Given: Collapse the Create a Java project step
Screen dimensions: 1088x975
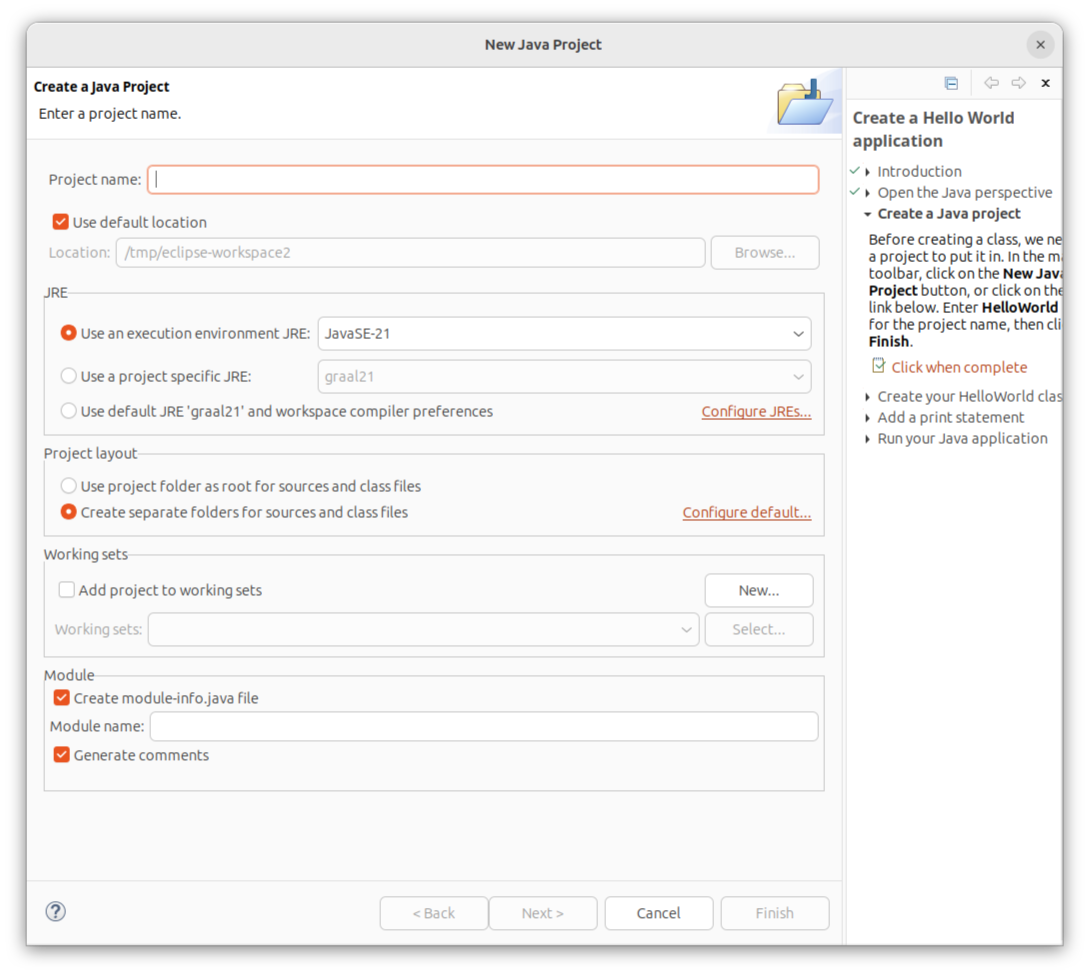Looking at the screenshot, I should (x=868, y=214).
